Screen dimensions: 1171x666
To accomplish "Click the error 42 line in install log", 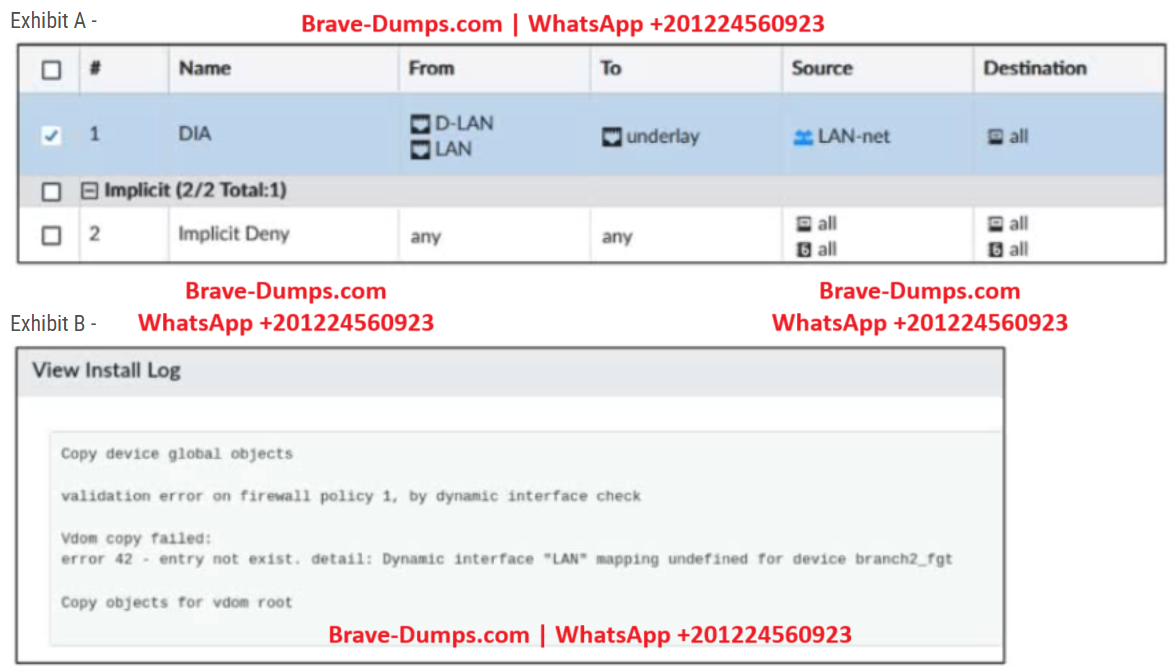I will [506, 559].
